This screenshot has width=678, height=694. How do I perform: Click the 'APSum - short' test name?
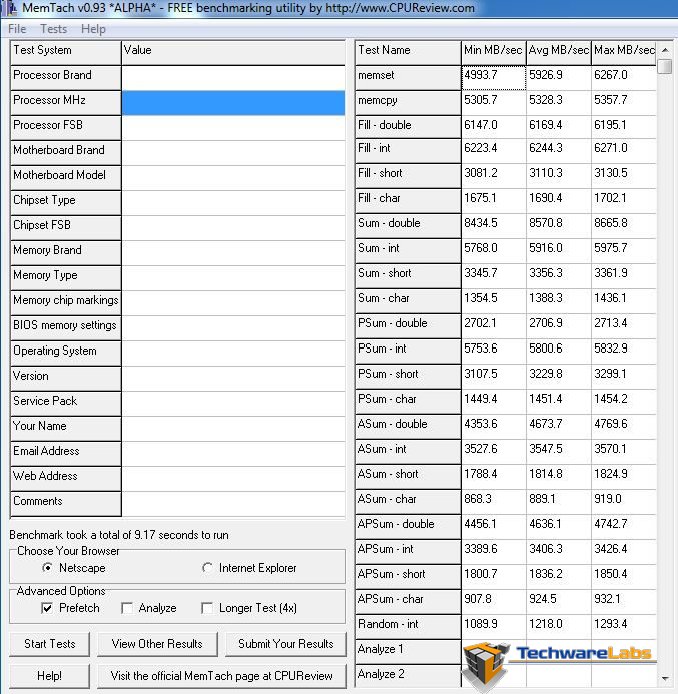[408, 577]
